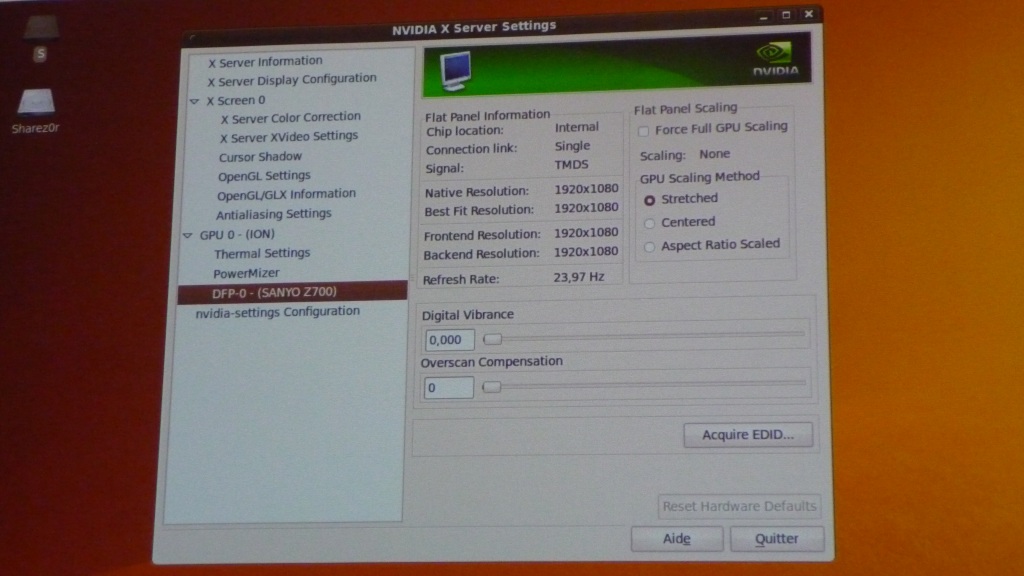Open Thermal Settings page
The image size is (1024, 576).
pos(262,253)
